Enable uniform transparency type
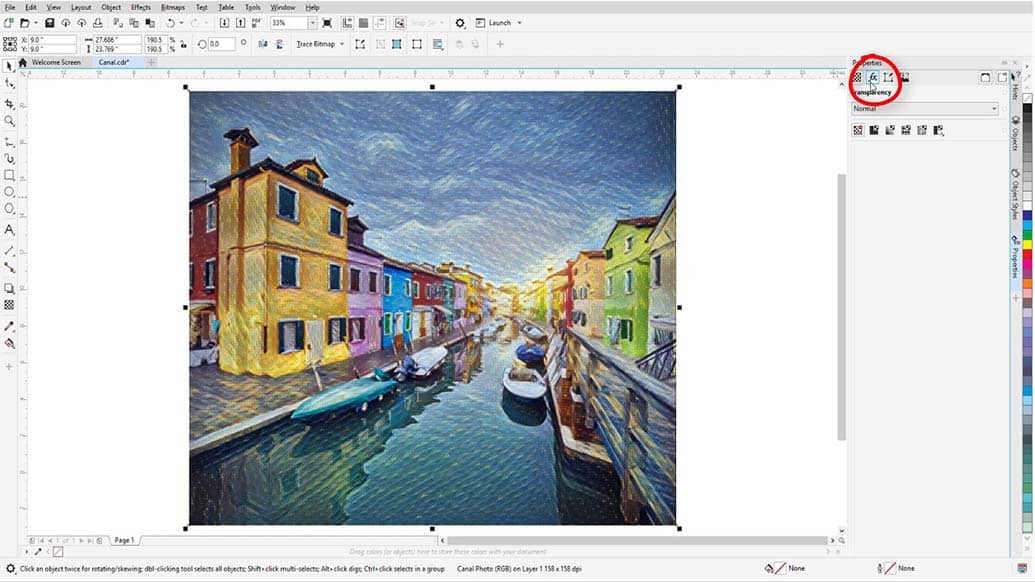The height and width of the screenshot is (582, 1035). [874, 130]
